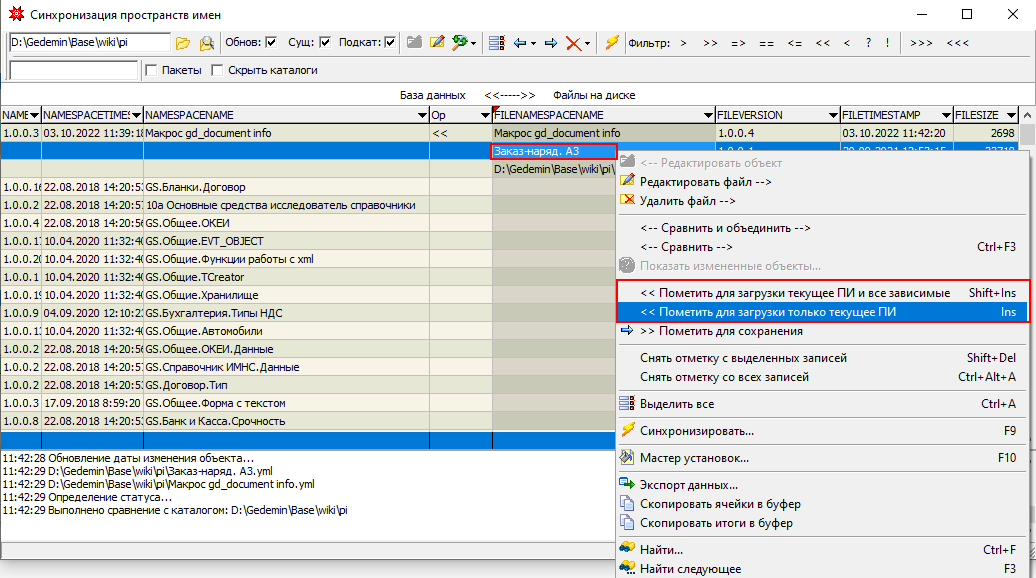Click the blue left arrow load icon
Screen dimensions: 1036x578
pyautogui.click(x=520, y=43)
